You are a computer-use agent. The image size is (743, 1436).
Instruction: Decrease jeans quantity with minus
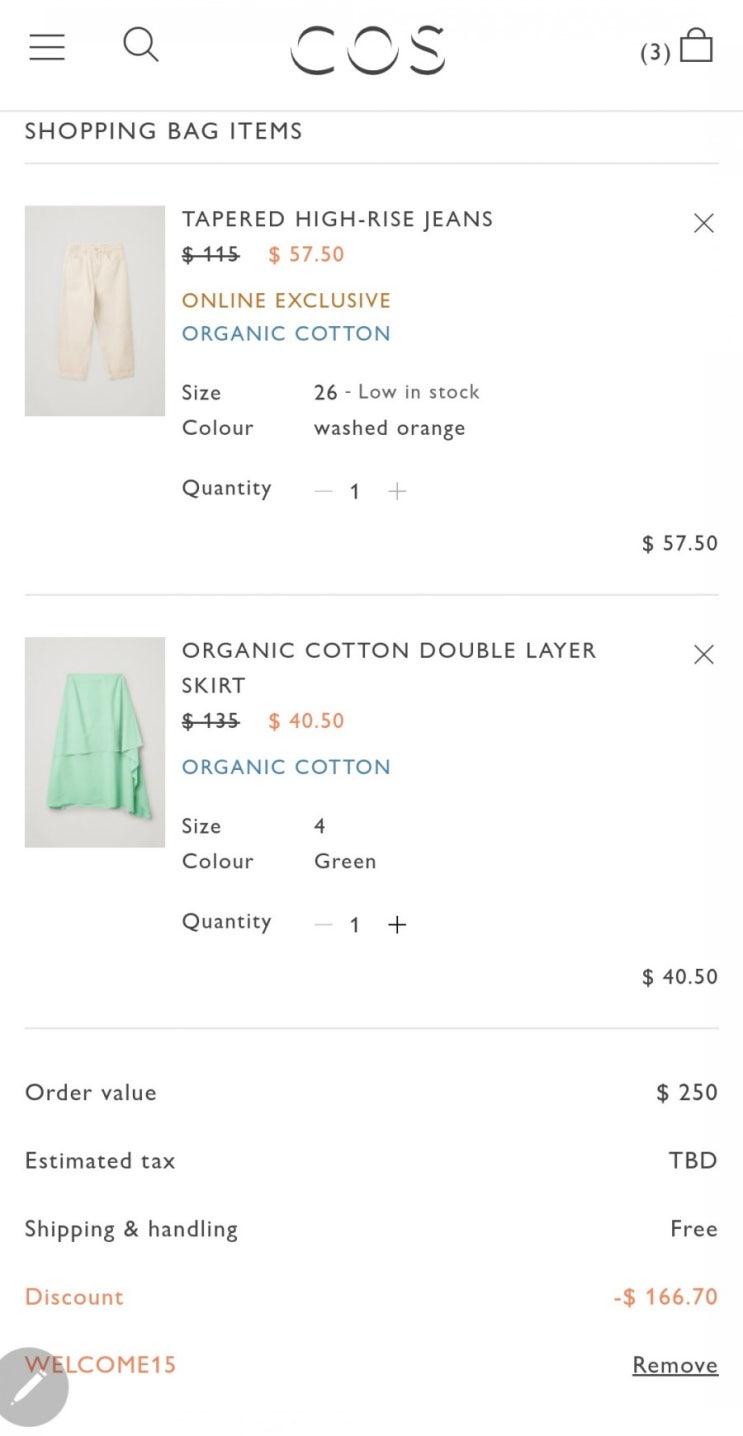coord(323,491)
